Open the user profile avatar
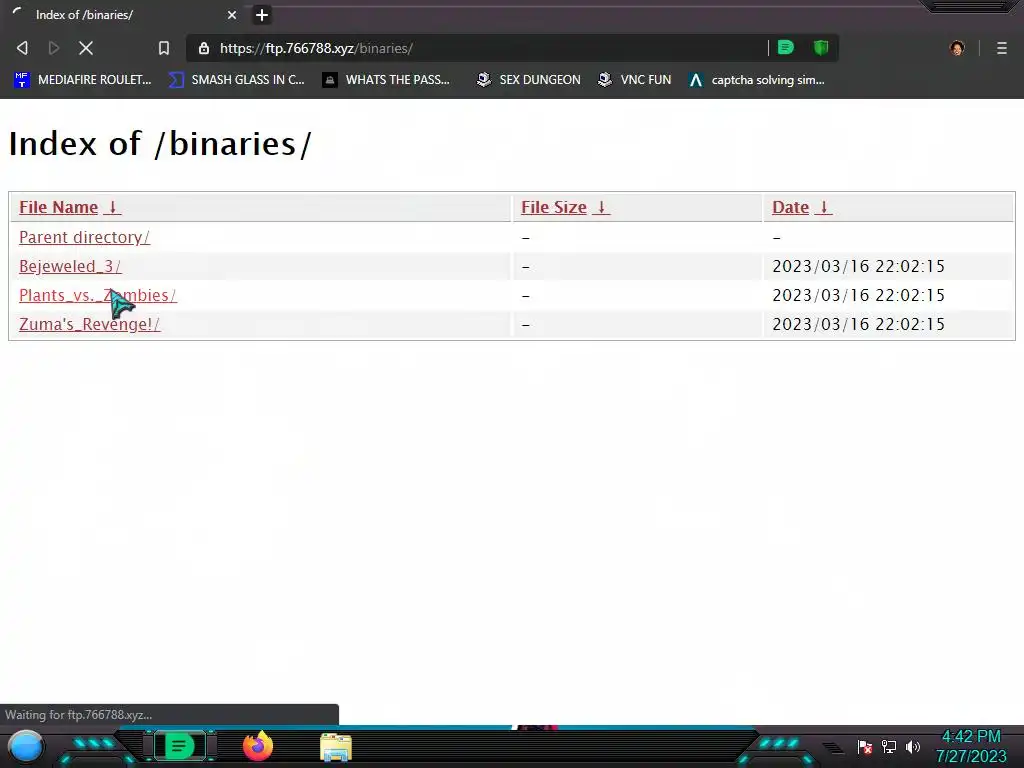Image resolution: width=1024 pixels, height=768 pixels. [x=957, y=48]
